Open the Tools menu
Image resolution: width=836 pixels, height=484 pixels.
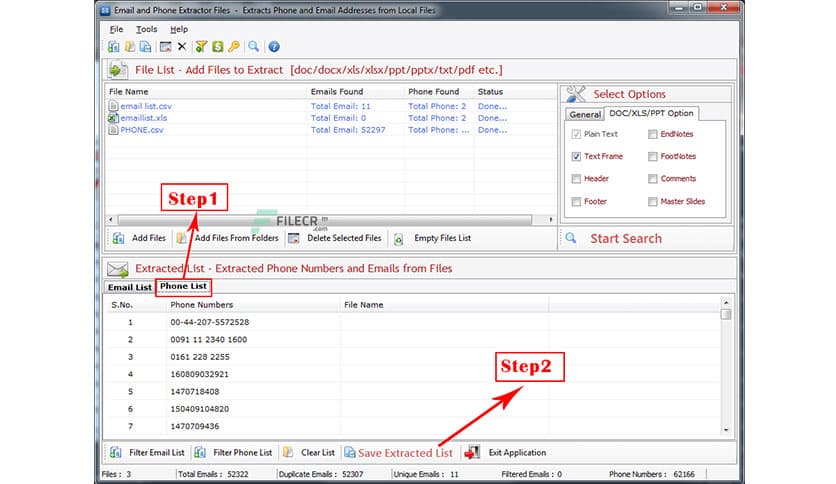coord(146,29)
